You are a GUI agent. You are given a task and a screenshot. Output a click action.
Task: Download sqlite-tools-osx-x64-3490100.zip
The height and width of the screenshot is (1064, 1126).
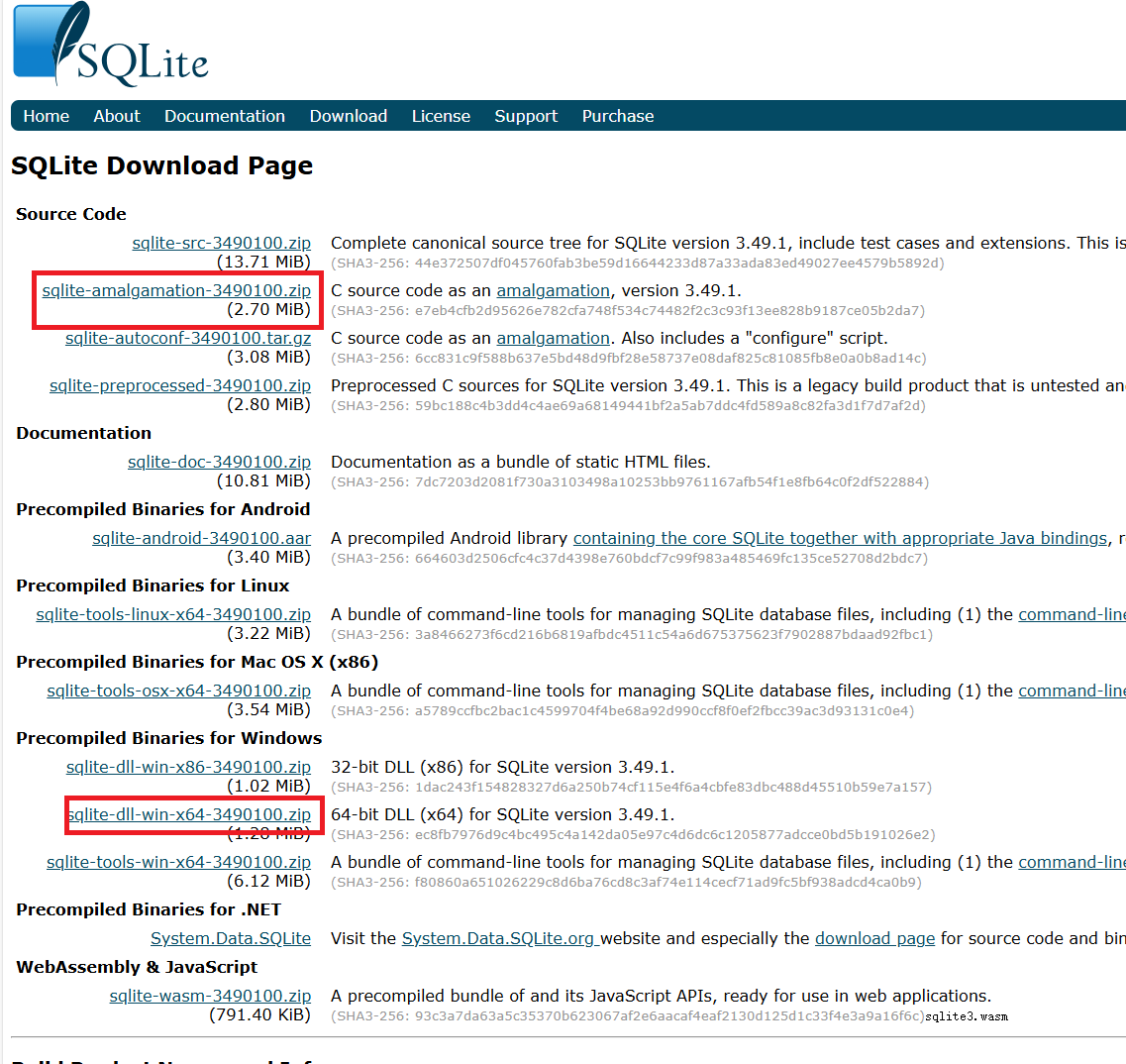178,691
